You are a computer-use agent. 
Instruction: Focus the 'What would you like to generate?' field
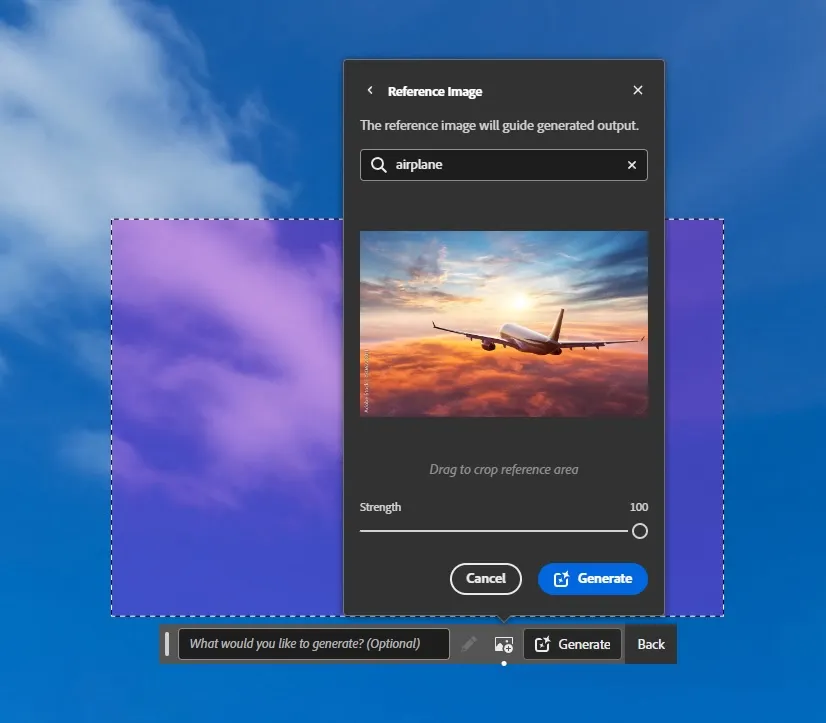point(313,644)
